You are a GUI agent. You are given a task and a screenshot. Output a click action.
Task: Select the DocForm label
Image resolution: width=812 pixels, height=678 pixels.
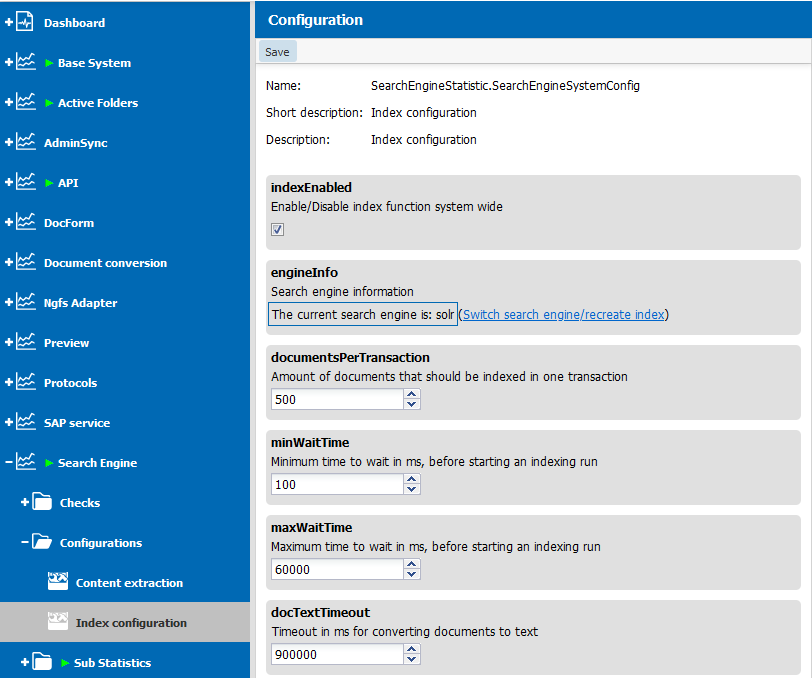(x=69, y=223)
